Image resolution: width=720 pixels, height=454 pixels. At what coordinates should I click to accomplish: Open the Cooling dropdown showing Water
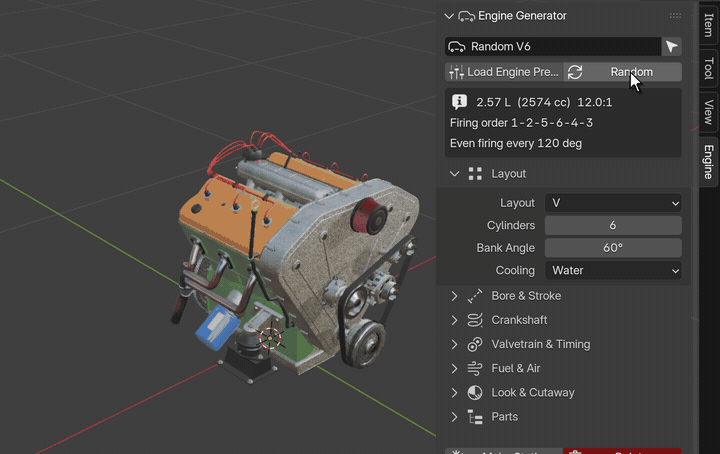(613, 270)
